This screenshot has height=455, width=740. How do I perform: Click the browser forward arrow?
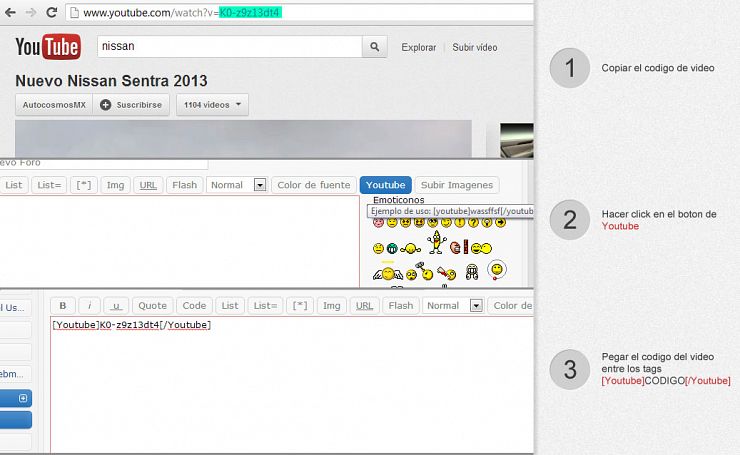(31, 12)
